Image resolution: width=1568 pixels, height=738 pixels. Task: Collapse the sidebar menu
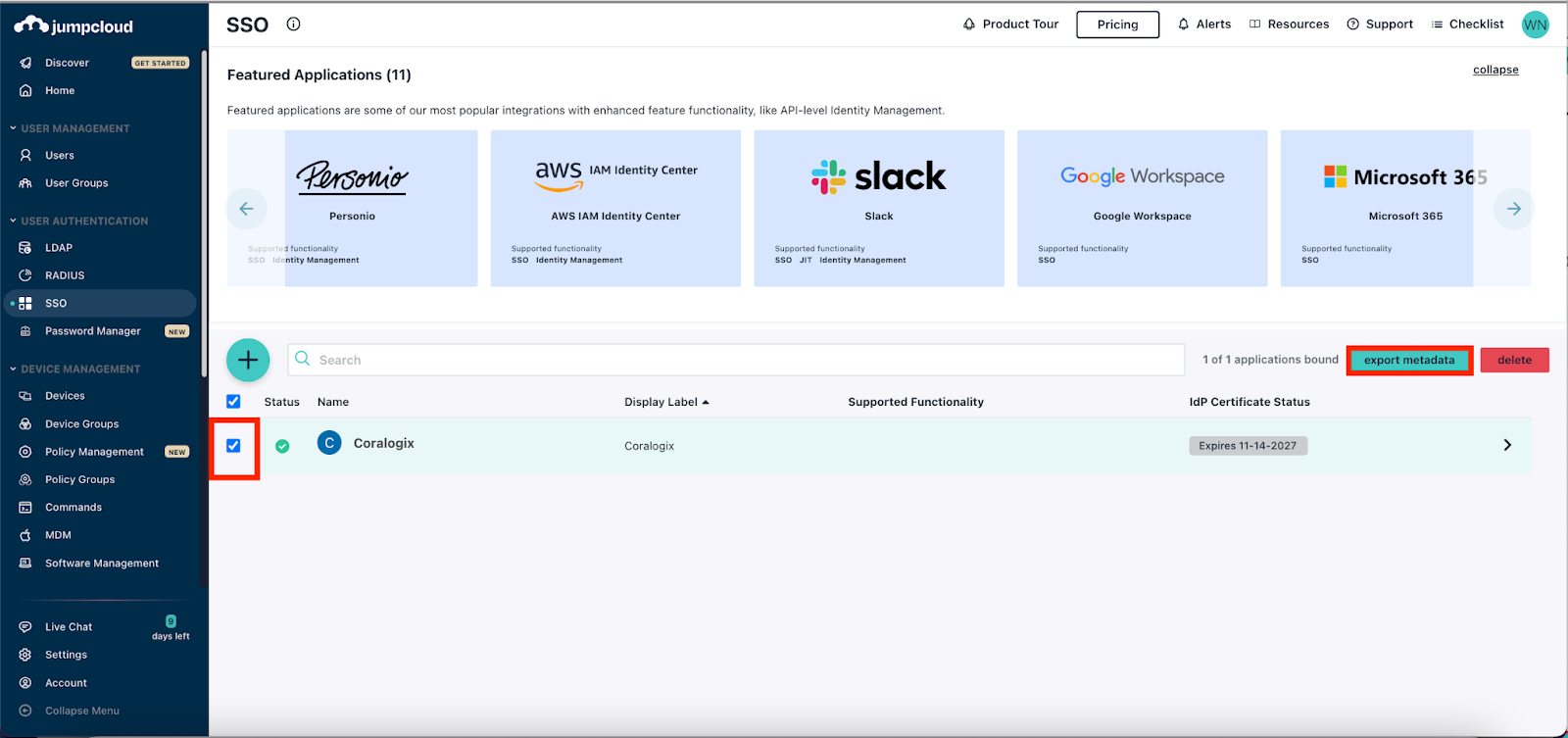coord(82,711)
